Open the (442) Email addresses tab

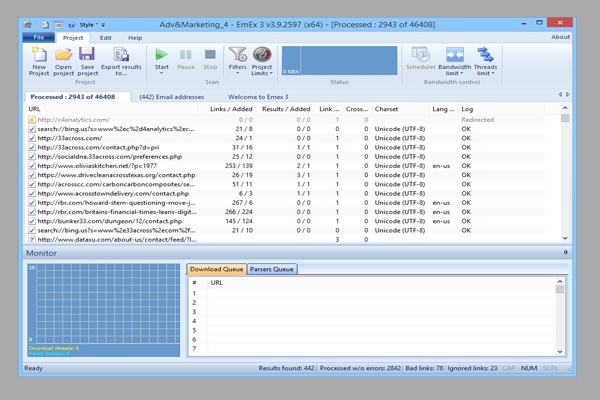point(173,96)
